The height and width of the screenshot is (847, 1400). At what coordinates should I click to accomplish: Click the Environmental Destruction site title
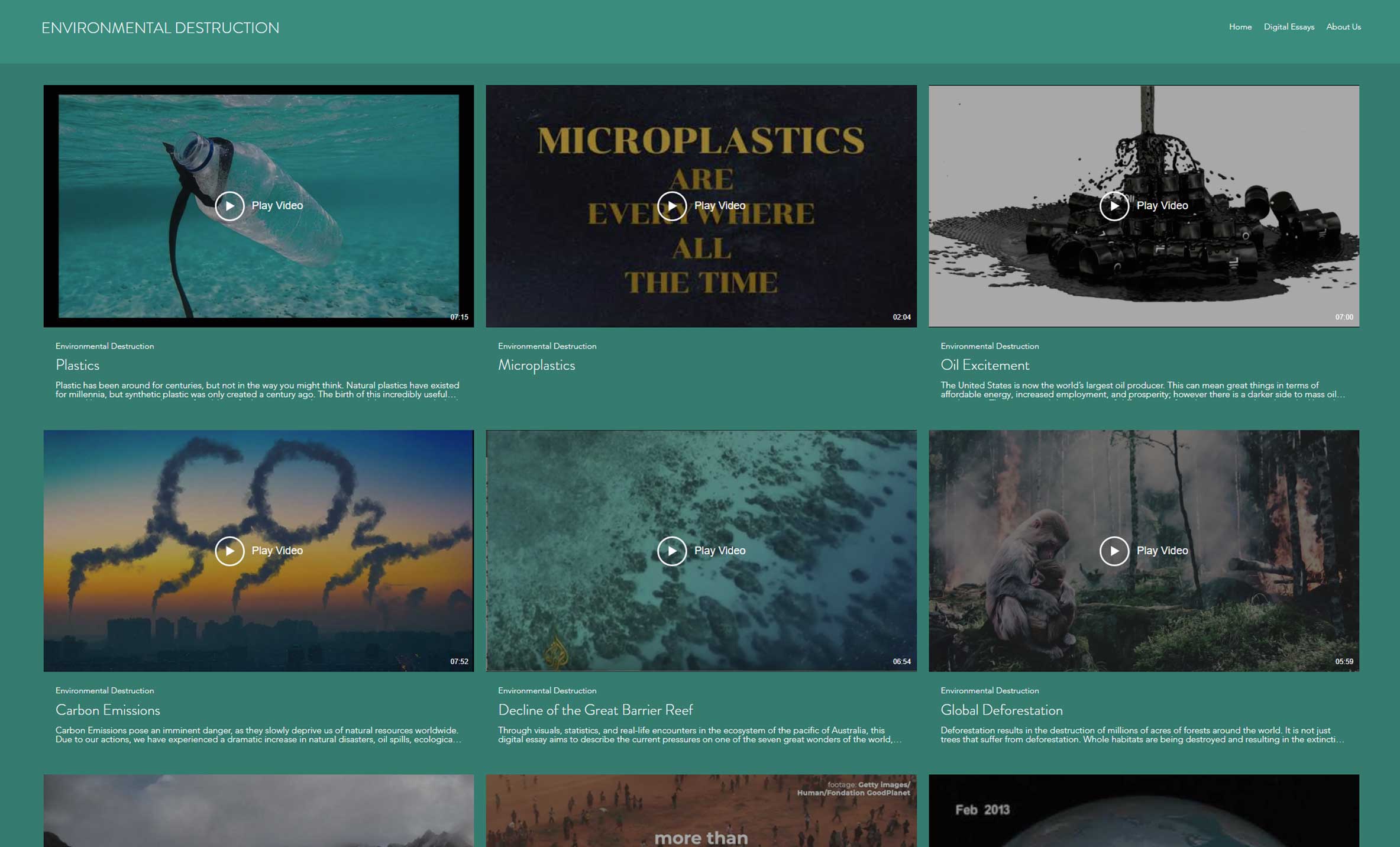click(x=160, y=28)
